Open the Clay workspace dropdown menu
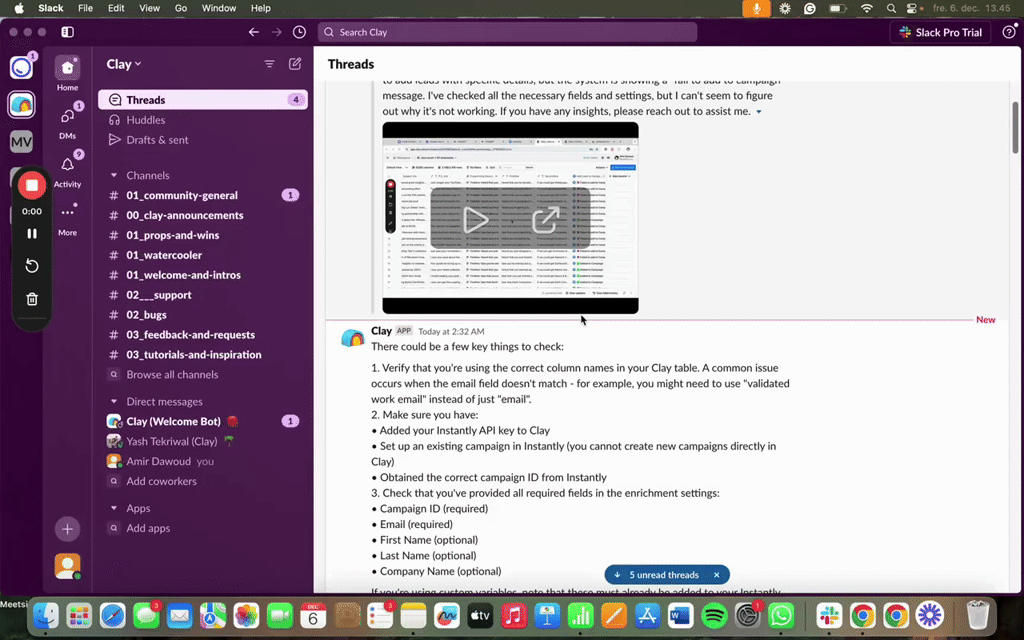 click(x=124, y=64)
